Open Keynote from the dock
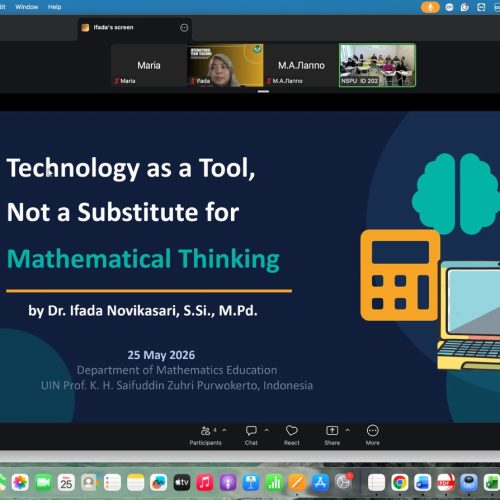 click(251, 482)
